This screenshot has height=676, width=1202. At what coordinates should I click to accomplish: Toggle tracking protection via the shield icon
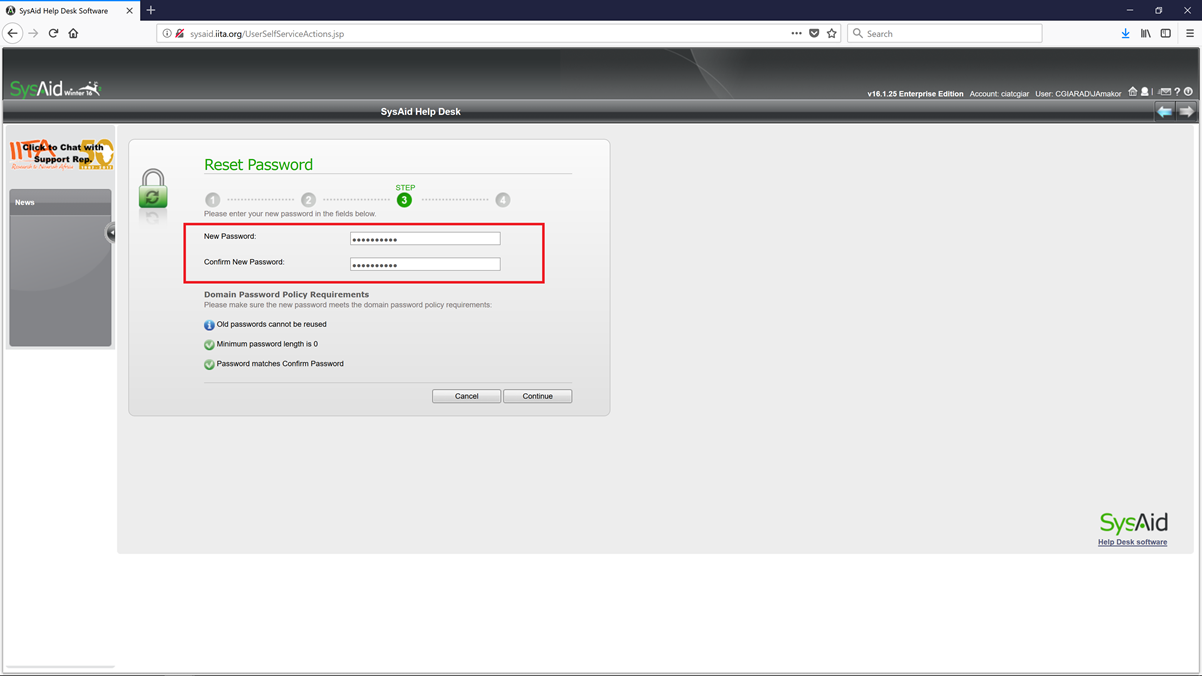[812, 33]
